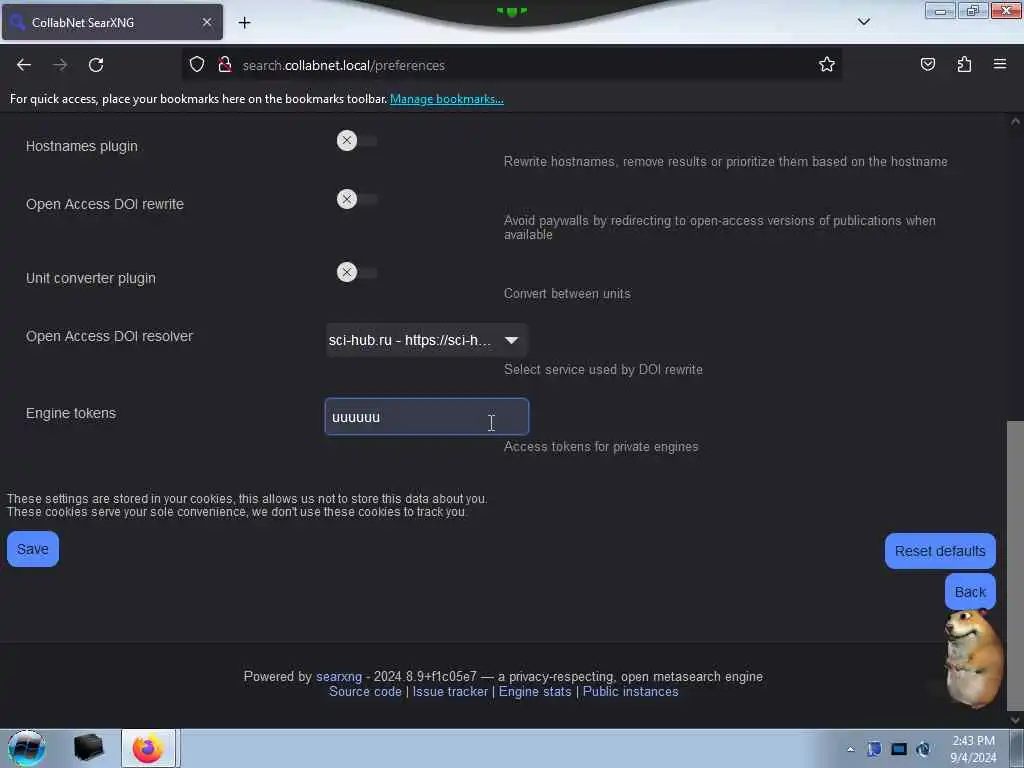The image size is (1024, 768).
Task: Go back with the browser back arrow
Action: coord(24,65)
